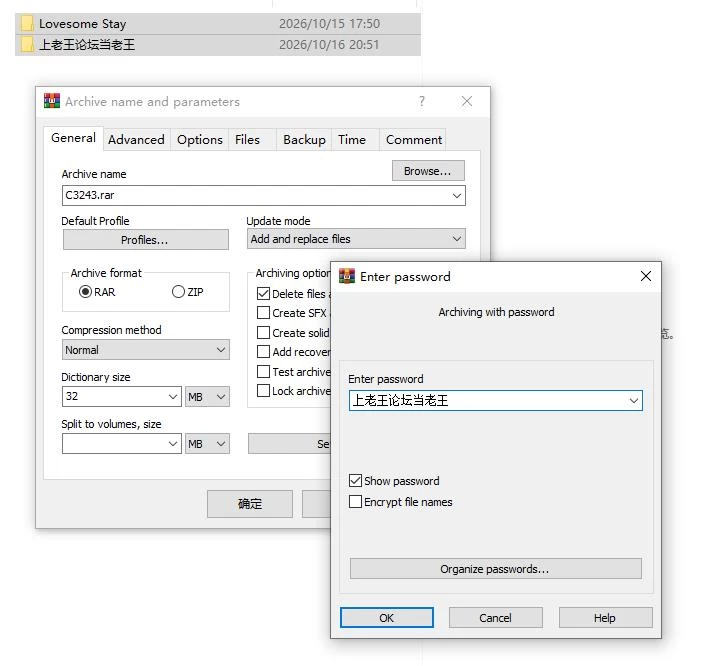Open the Split to volumes MB unit dropdown
Screen dimensions: 726x666
click(x=207, y=444)
